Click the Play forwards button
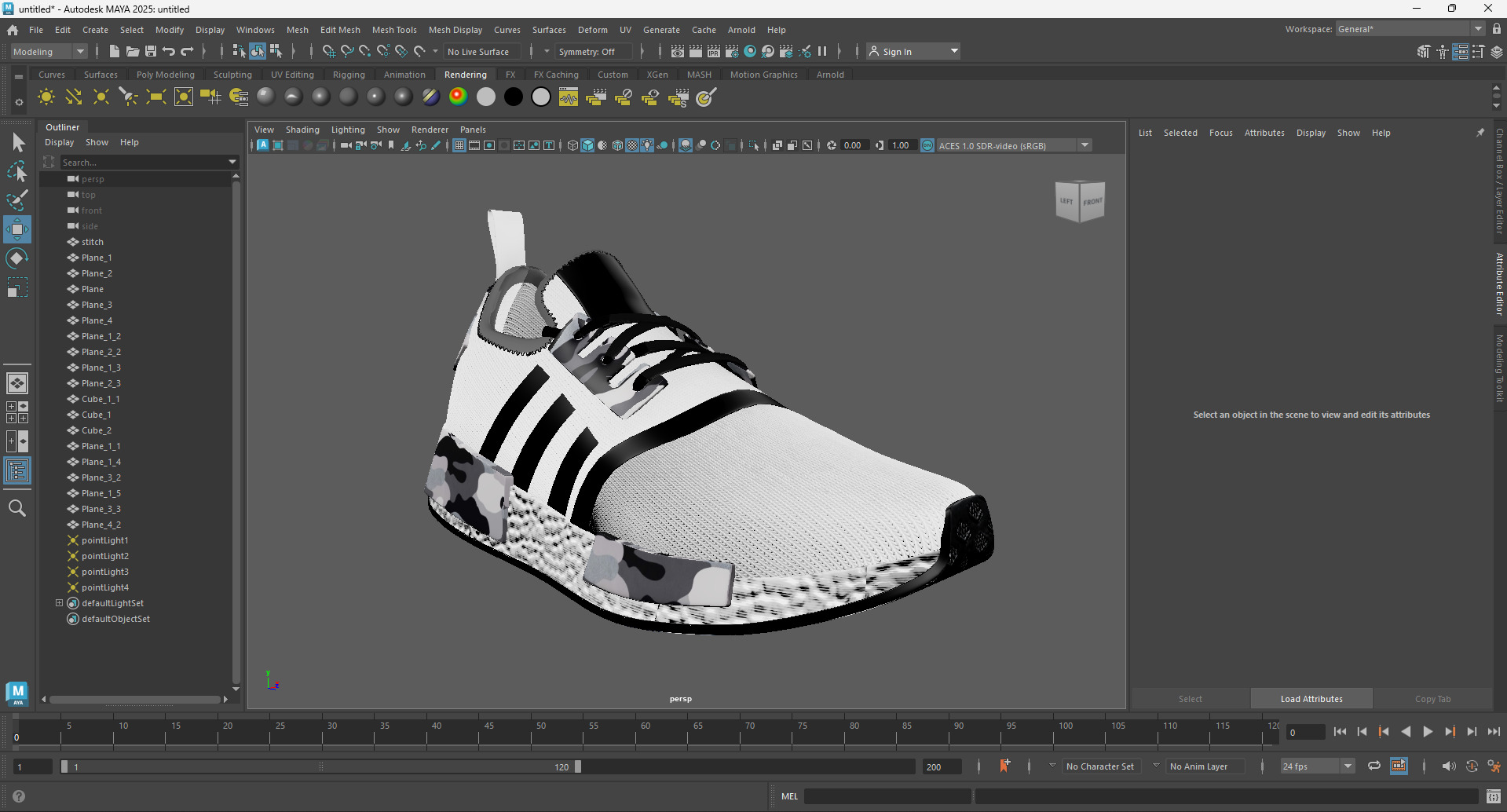The width and height of the screenshot is (1507, 812). 1428,732
